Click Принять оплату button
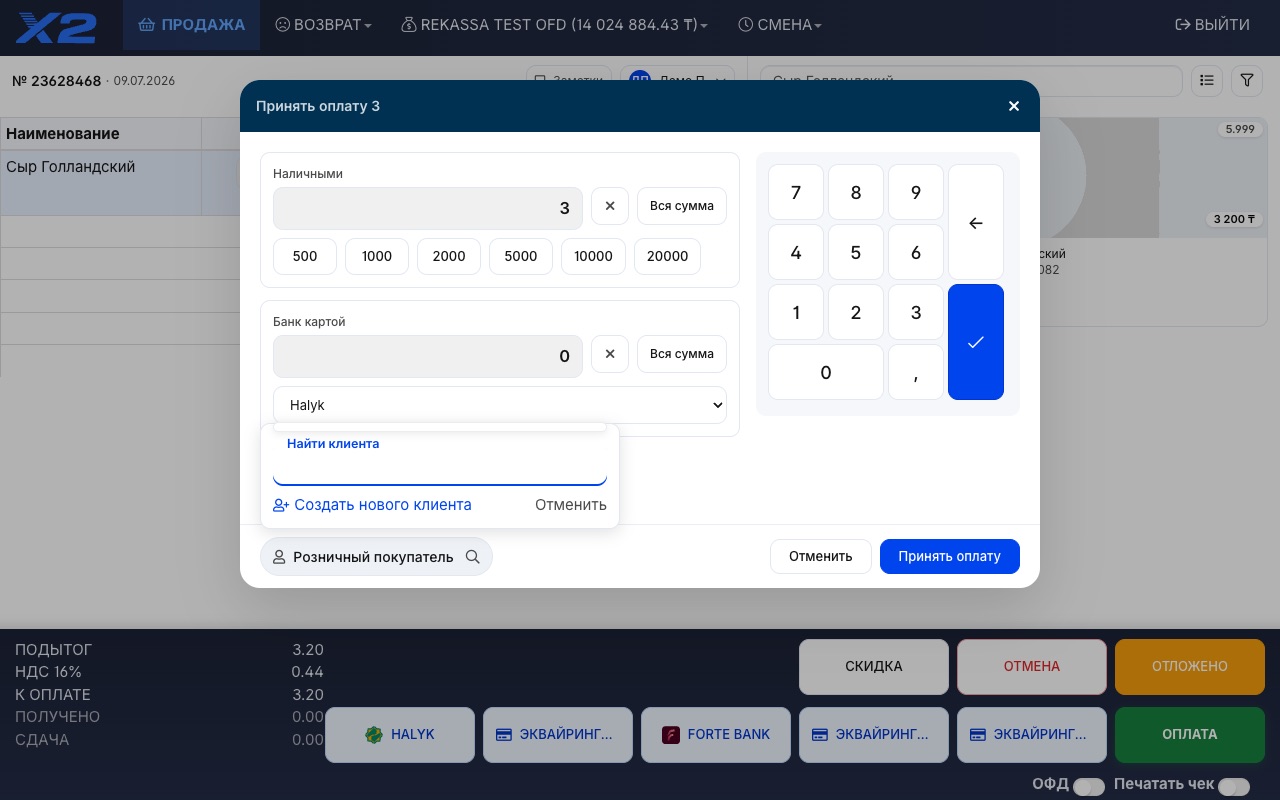The height and width of the screenshot is (800, 1280). pos(950,557)
